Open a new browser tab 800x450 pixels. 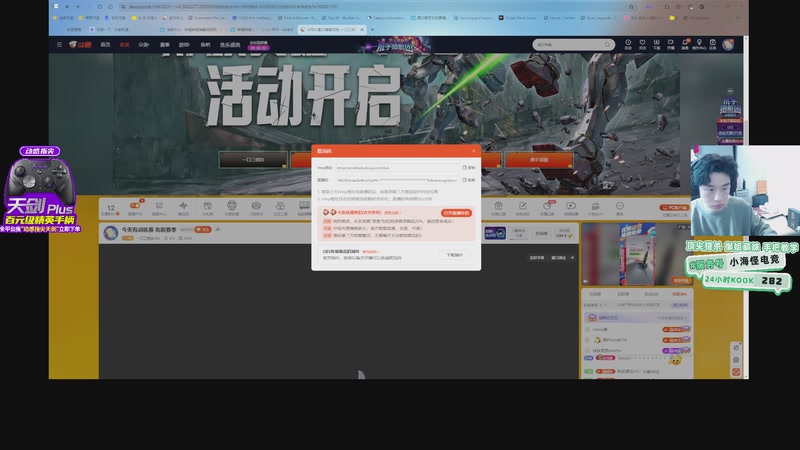(x=372, y=30)
